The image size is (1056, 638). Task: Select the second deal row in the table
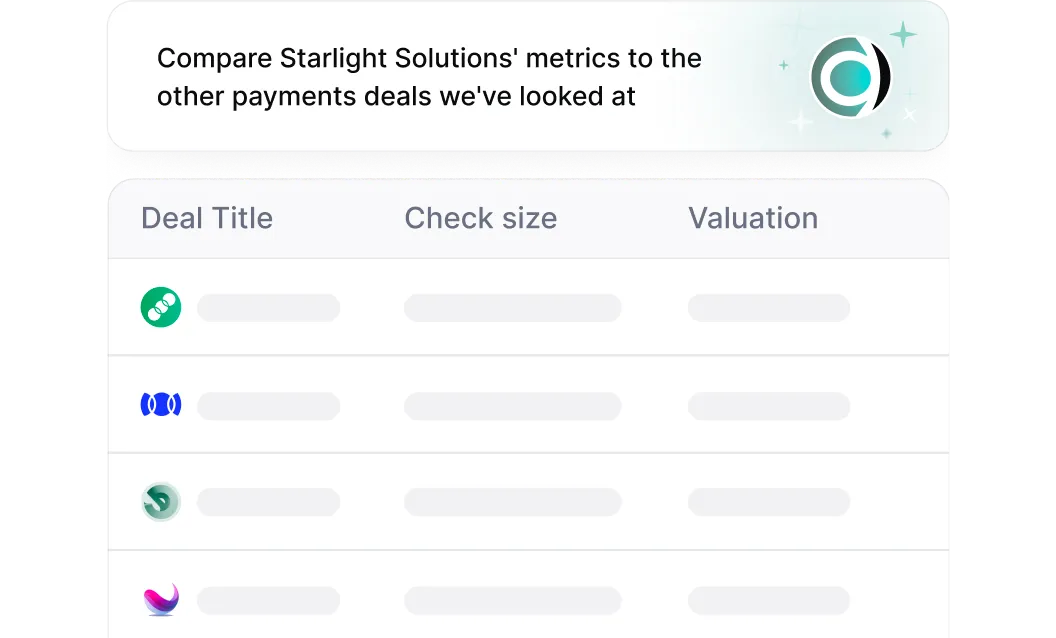tap(528, 404)
